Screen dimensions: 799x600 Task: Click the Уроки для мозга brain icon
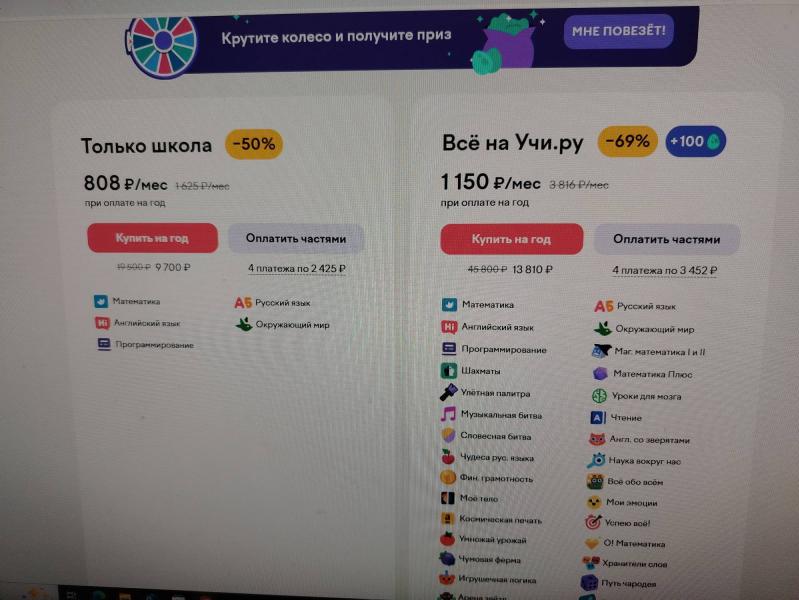pos(599,396)
